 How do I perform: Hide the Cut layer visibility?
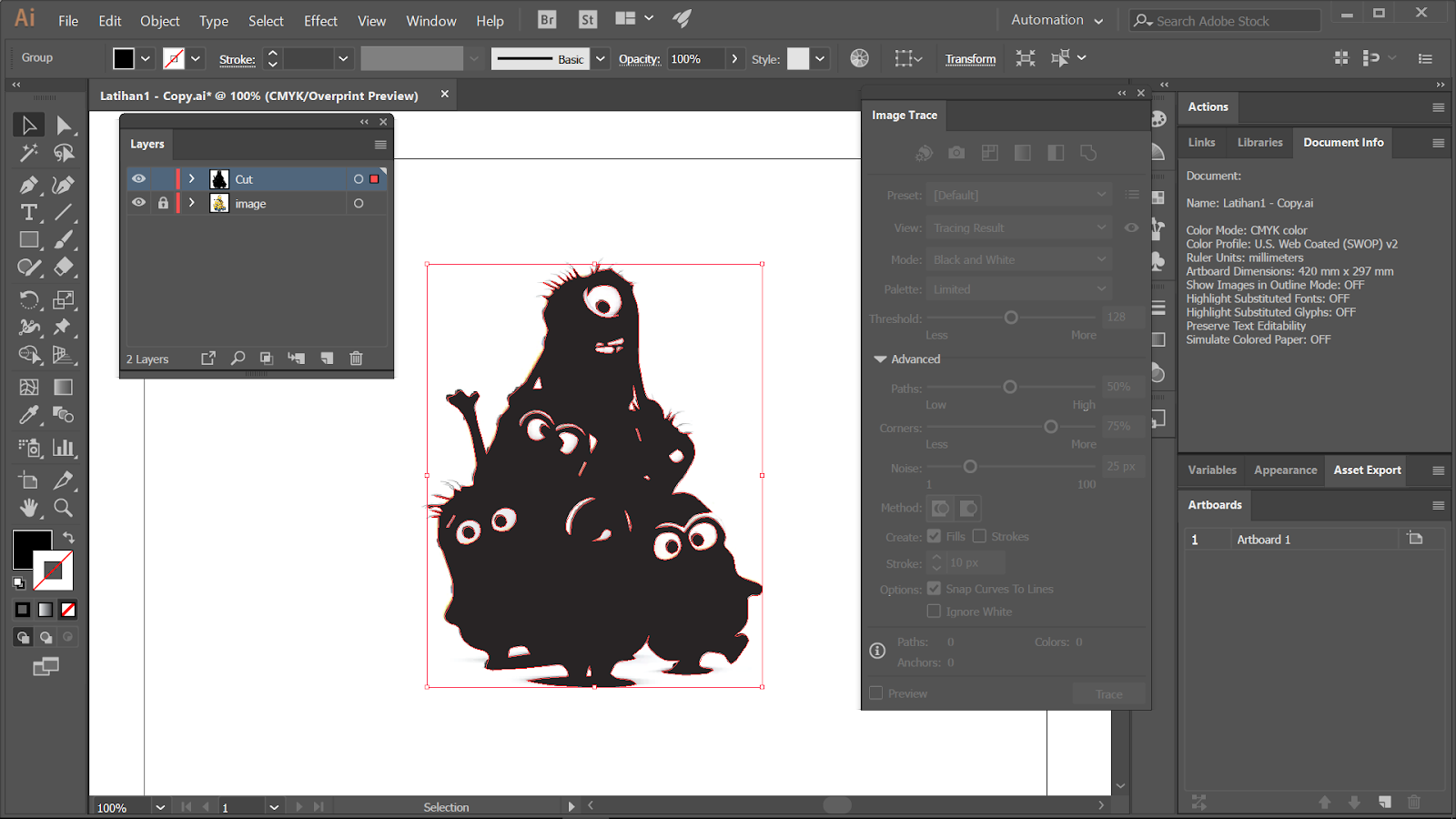click(x=138, y=179)
